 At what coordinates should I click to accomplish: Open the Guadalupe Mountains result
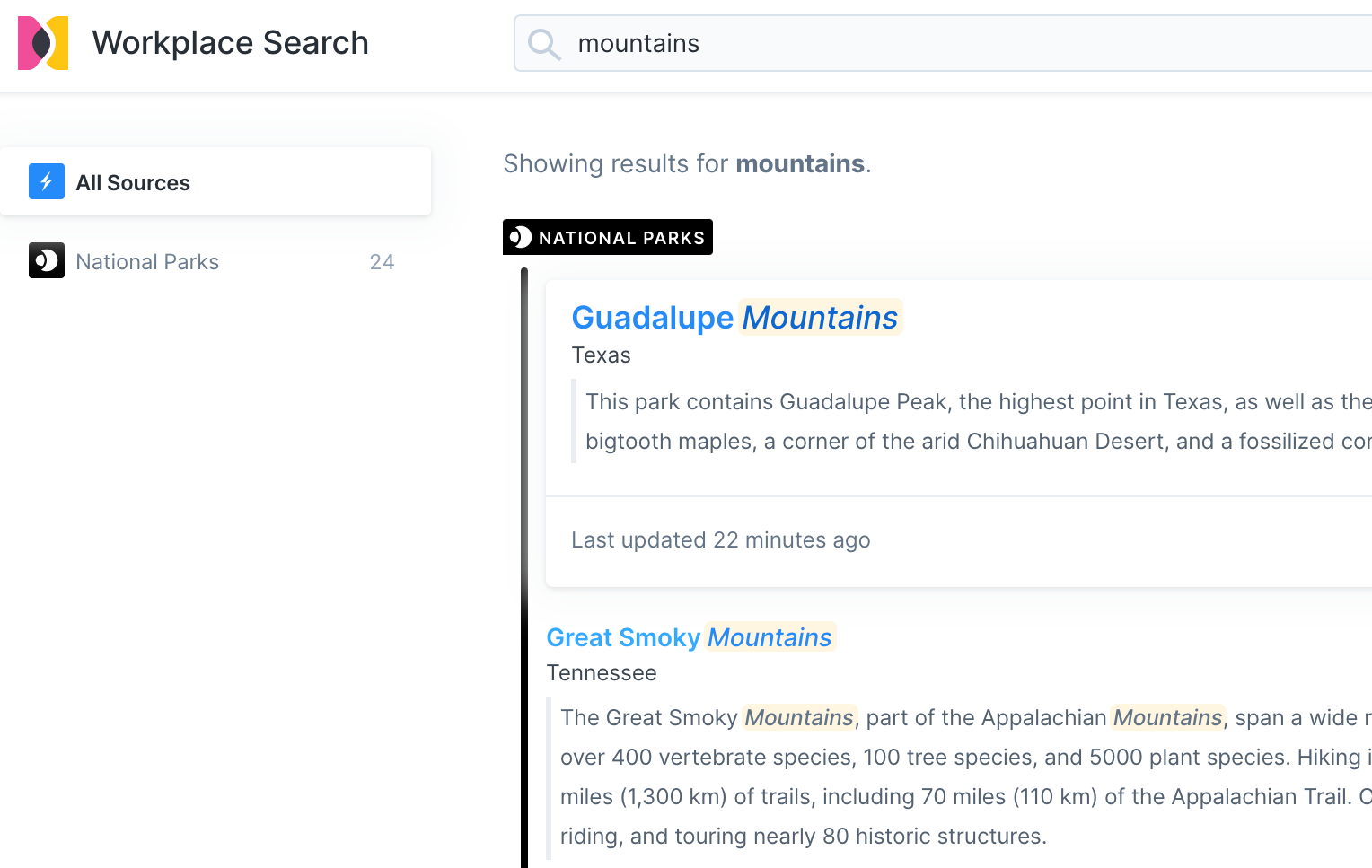tap(734, 318)
